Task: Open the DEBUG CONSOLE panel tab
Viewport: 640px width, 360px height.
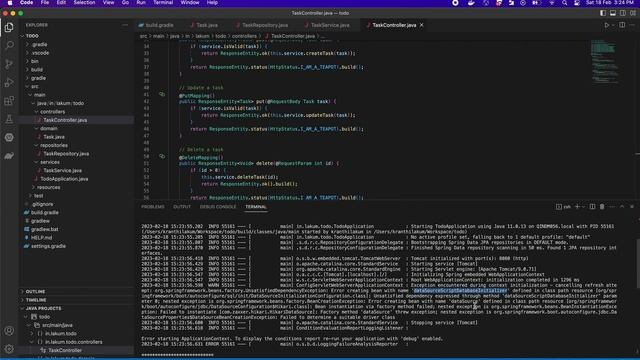Action: pyautogui.click(x=218, y=207)
